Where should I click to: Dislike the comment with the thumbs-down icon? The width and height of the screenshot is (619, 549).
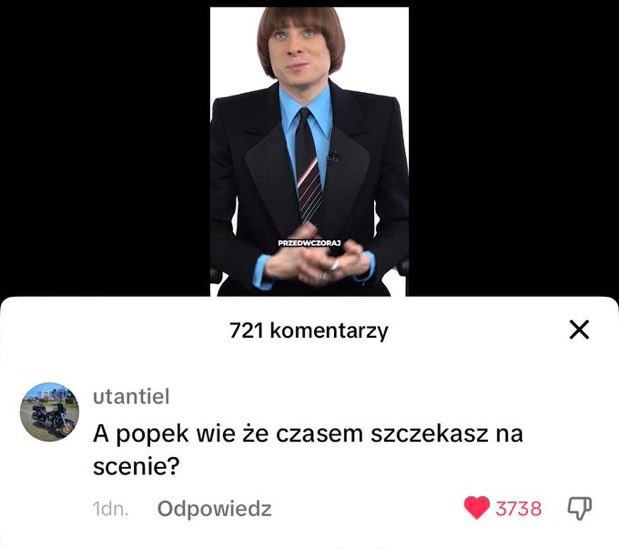[x=580, y=508]
